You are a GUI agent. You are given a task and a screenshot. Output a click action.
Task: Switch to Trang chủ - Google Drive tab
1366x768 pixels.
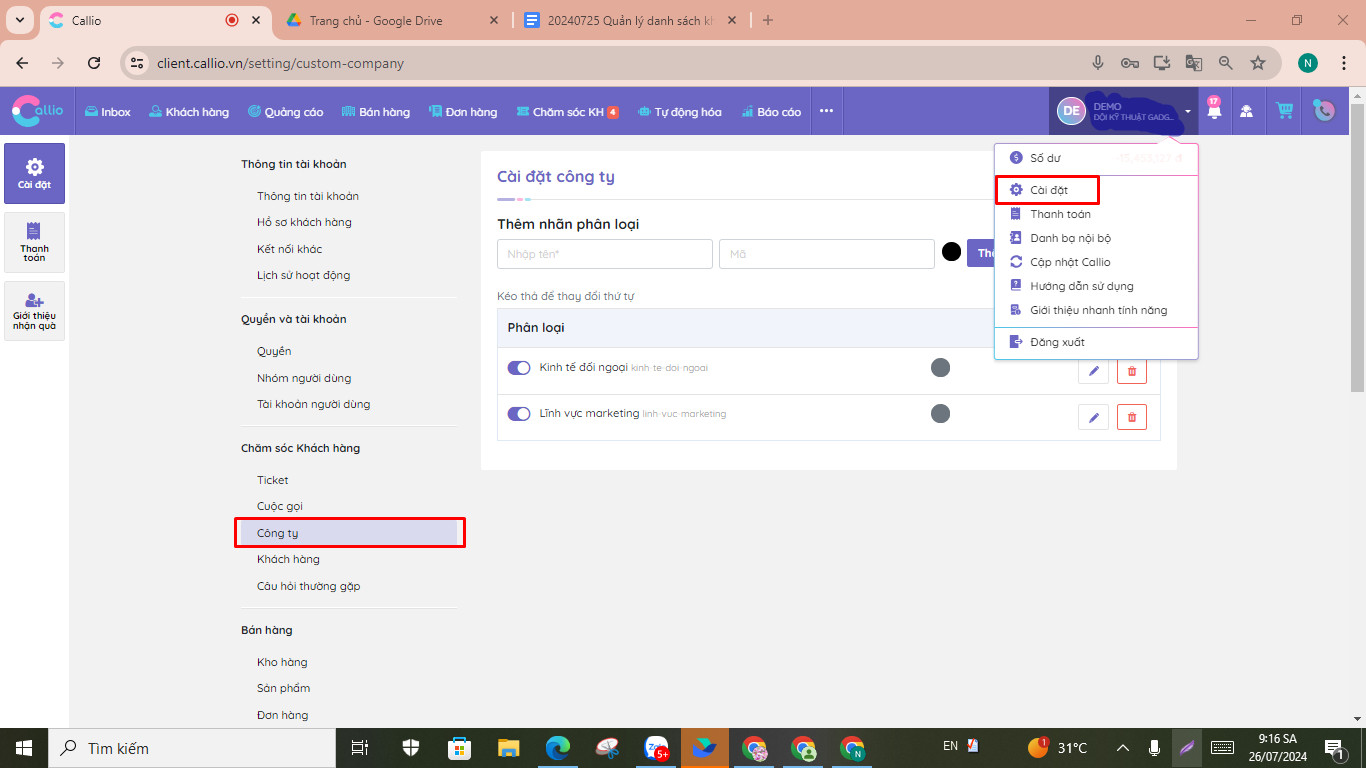[393, 20]
